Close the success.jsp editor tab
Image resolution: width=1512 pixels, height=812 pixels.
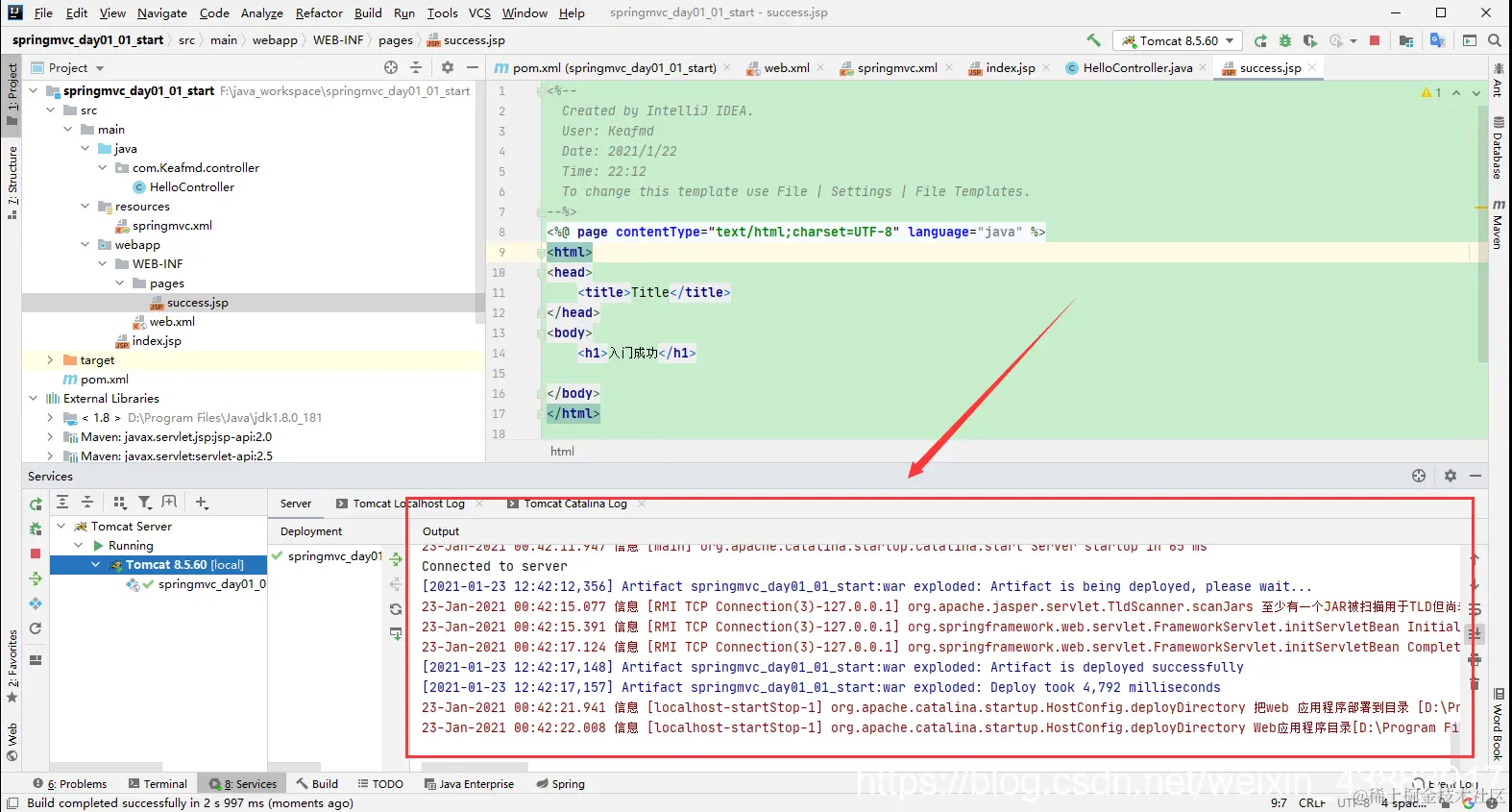[1313, 68]
